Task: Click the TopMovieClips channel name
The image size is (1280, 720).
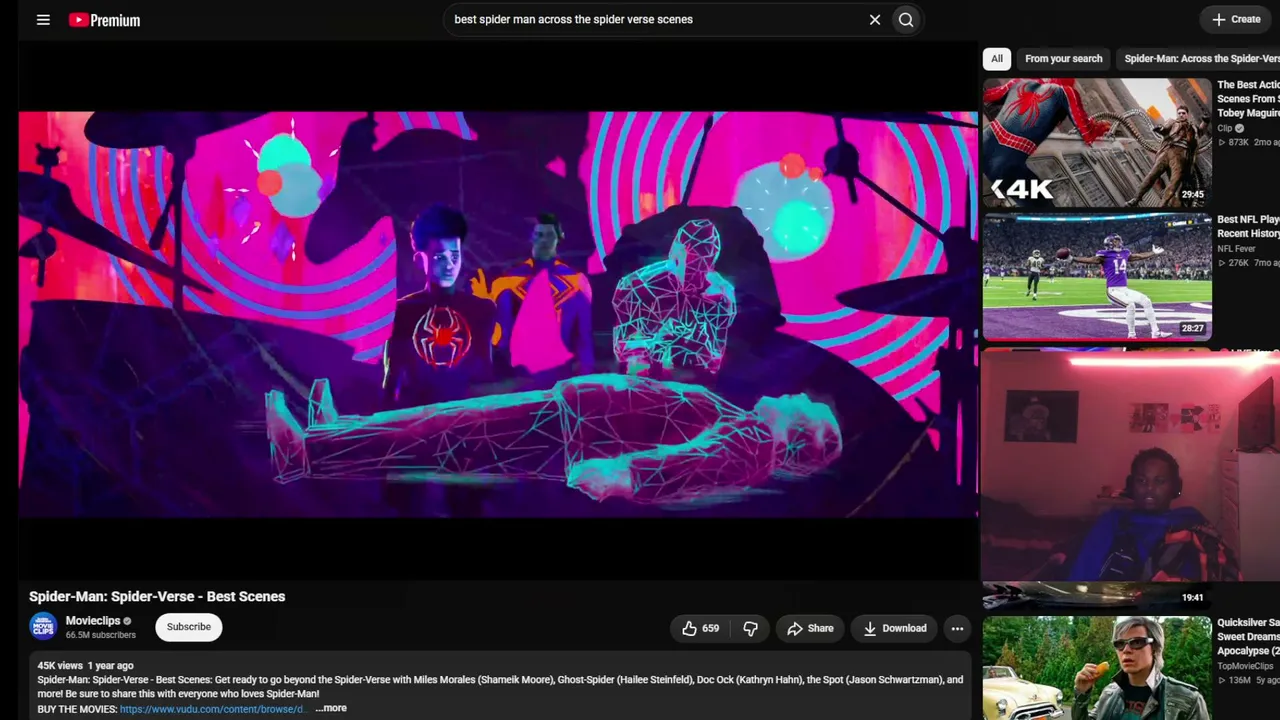Action: coord(1245,666)
